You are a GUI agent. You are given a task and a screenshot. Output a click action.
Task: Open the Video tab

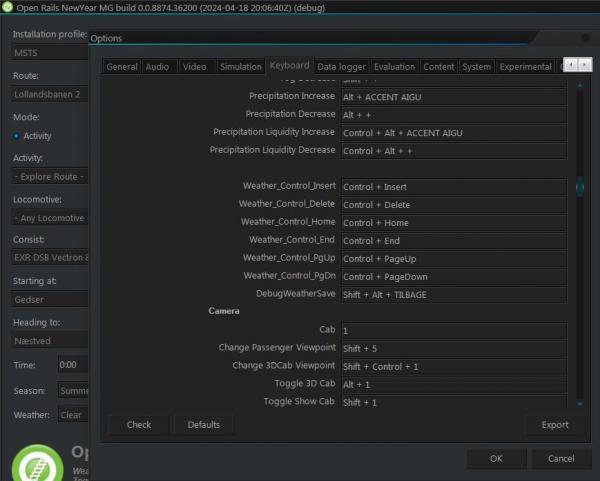coord(194,67)
